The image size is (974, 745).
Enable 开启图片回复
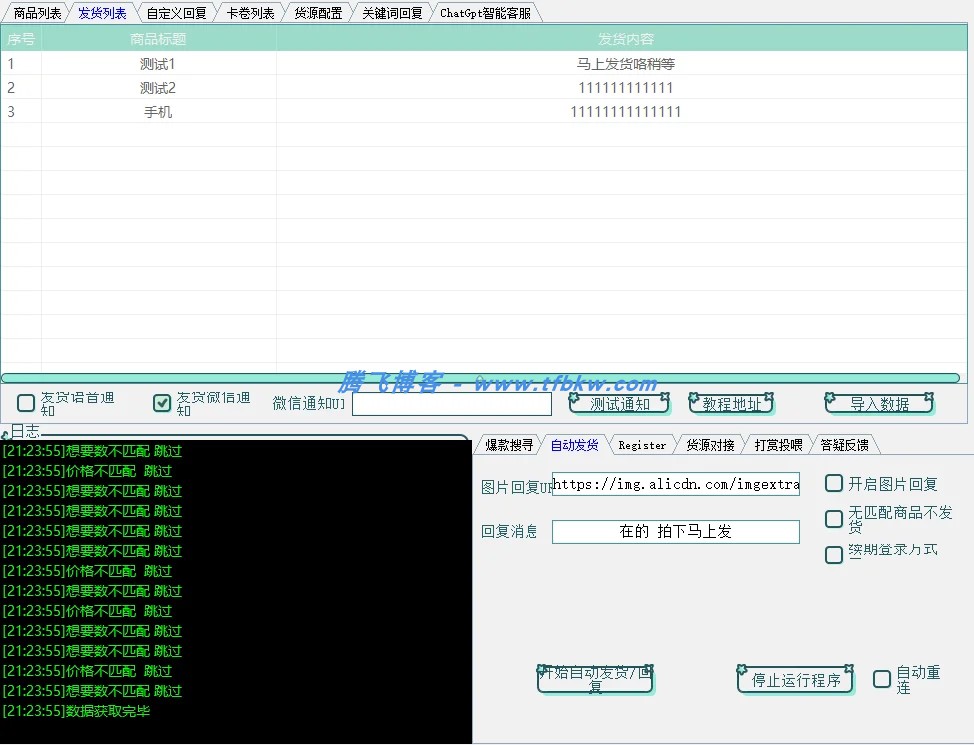(x=834, y=483)
